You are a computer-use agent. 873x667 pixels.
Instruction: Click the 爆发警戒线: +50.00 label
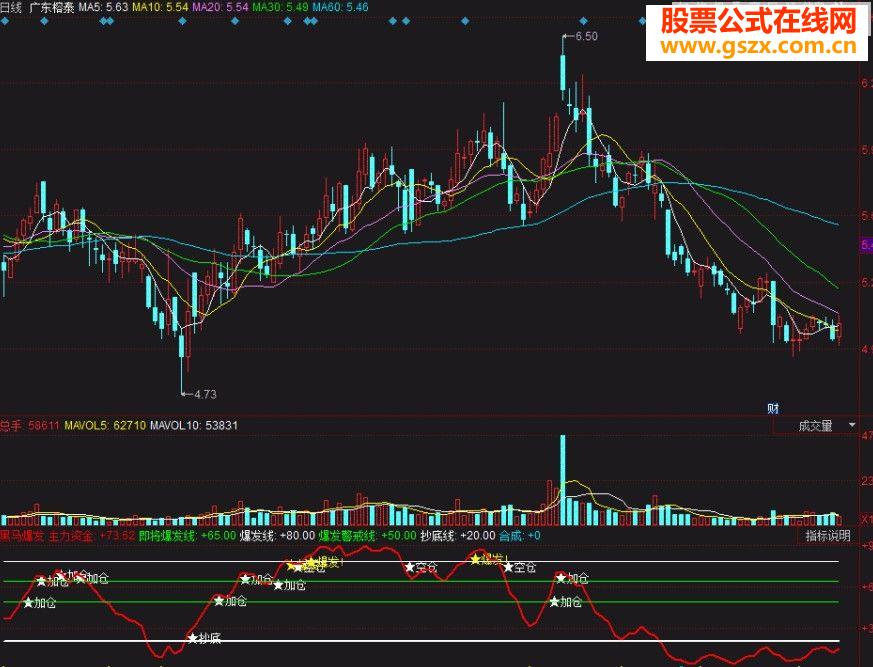click(367, 536)
